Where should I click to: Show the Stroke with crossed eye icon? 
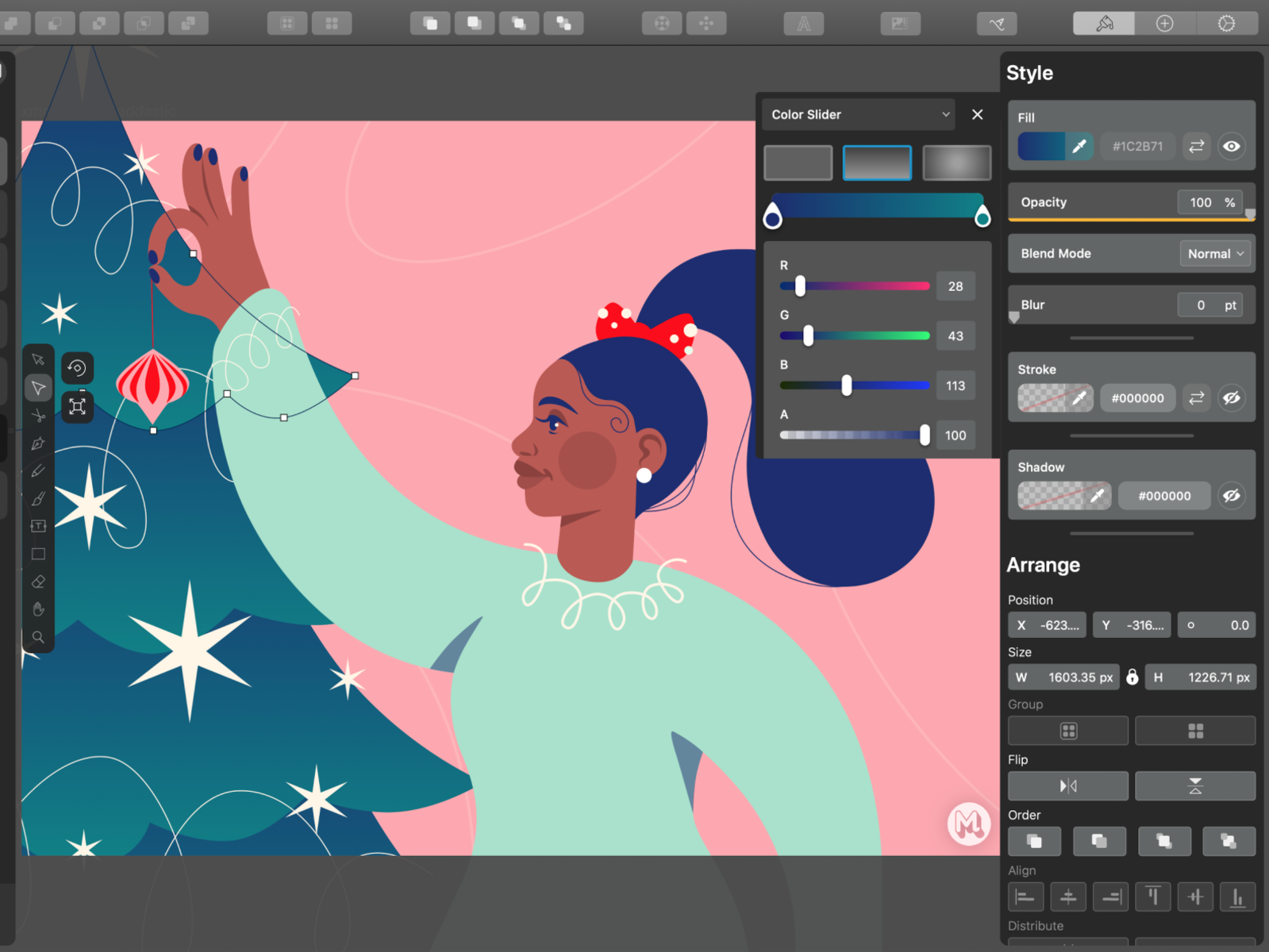click(x=1231, y=398)
